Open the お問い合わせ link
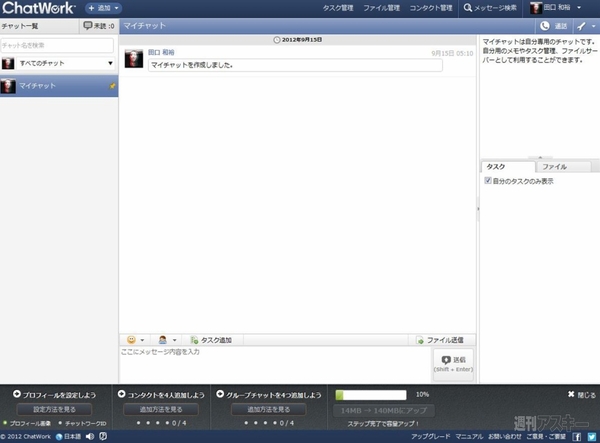 [505, 436]
